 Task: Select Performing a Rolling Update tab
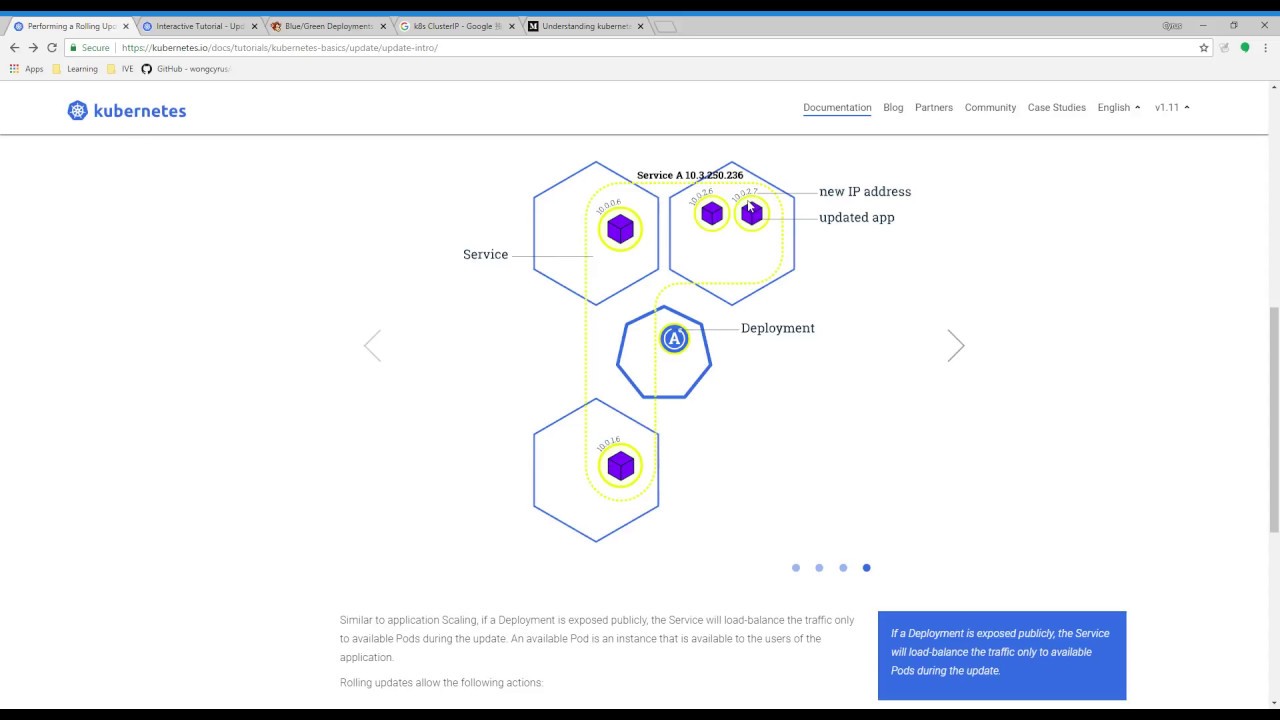point(70,27)
